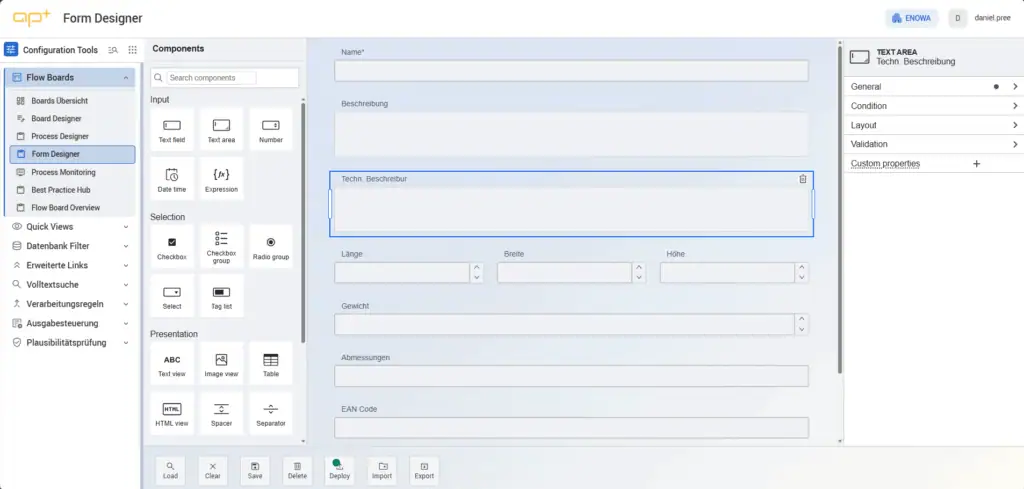Increase the Länge value stepper
Viewport: 1024px width, 489px height.
pyautogui.click(x=477, y=268)
